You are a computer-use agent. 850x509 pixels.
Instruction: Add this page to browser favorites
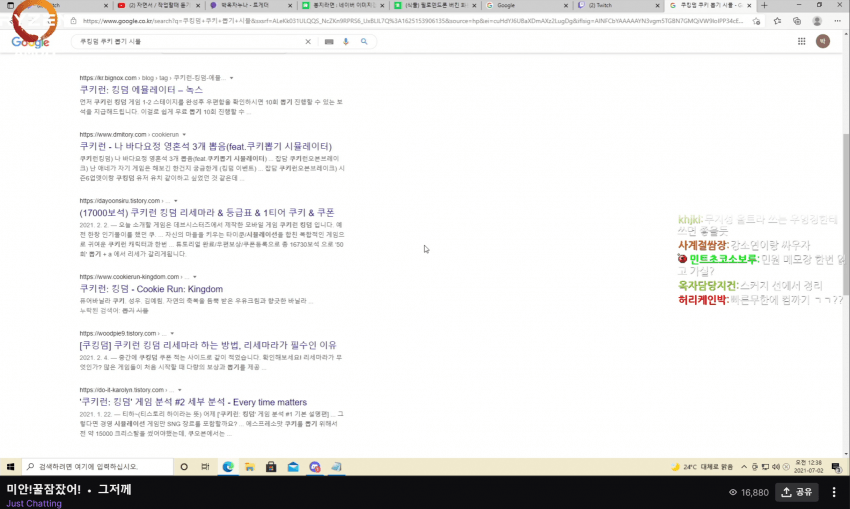756,21
